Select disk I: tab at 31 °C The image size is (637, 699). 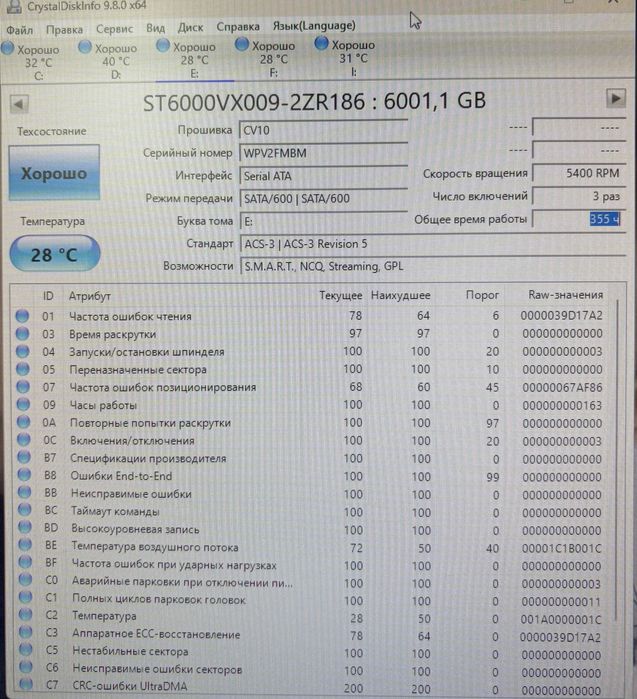345,58
